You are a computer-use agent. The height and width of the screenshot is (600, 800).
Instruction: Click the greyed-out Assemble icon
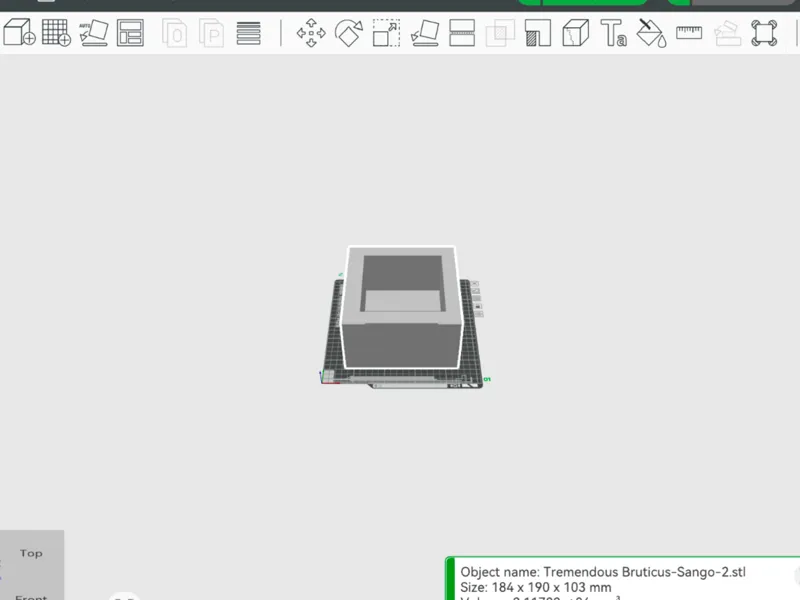pyautogui.click(x=727, y=33)
